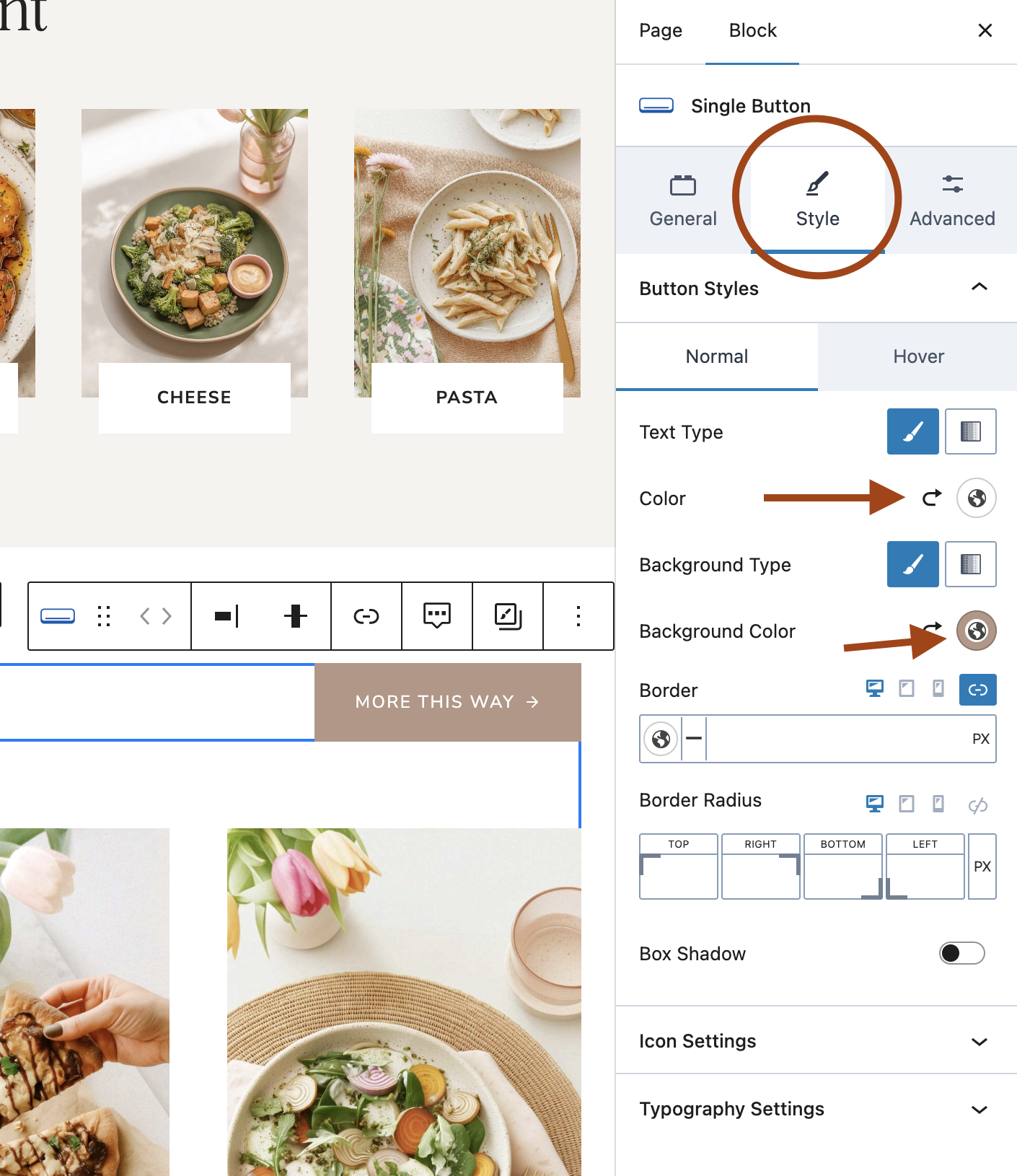1017x1176 pixels.
Task: Close the settings sidebar
Action: click(985, 31)
